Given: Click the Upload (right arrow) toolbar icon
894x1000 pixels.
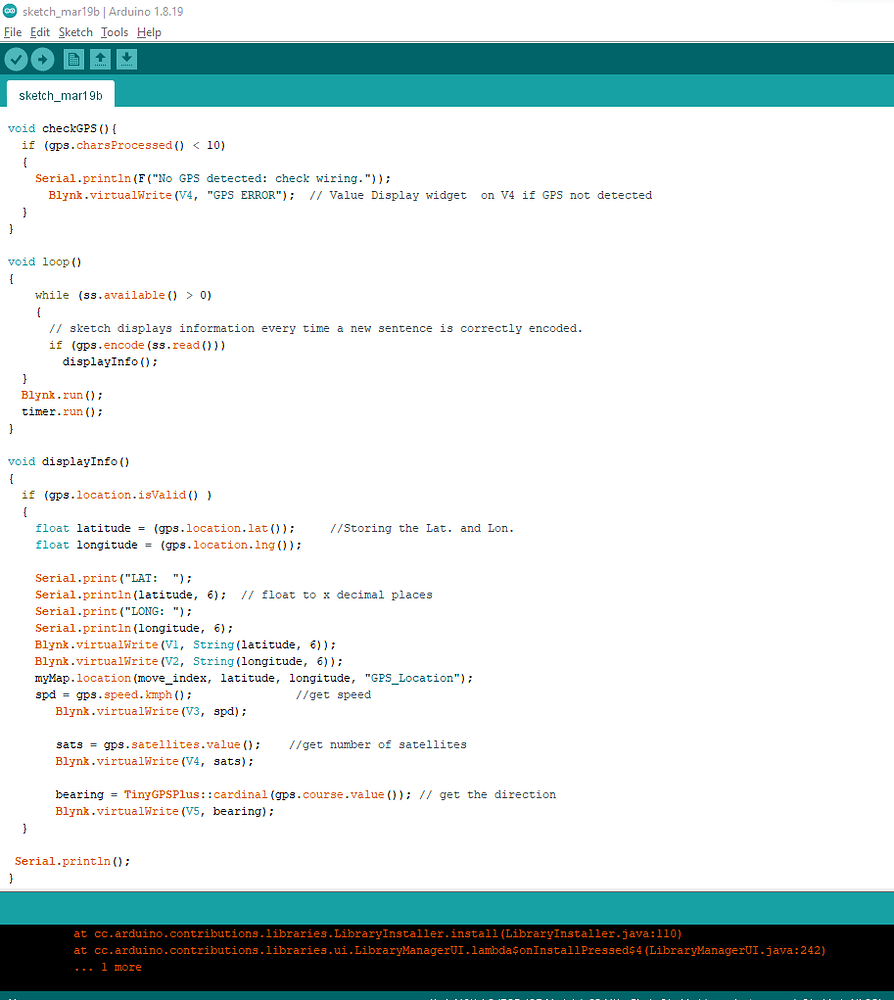Looking at the screenshot, I should 42,59.
